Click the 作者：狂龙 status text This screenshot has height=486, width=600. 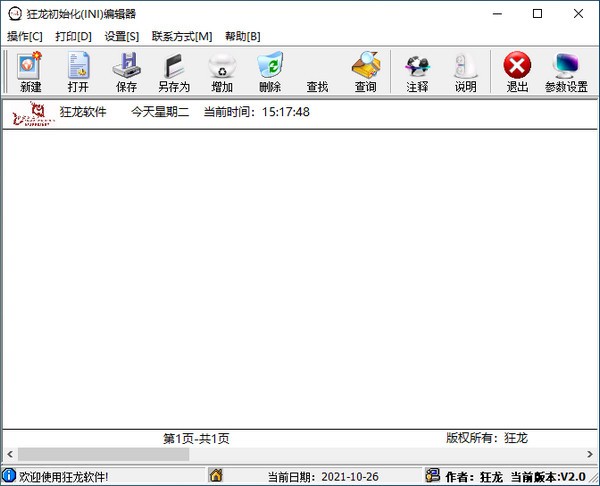(474, 477)
